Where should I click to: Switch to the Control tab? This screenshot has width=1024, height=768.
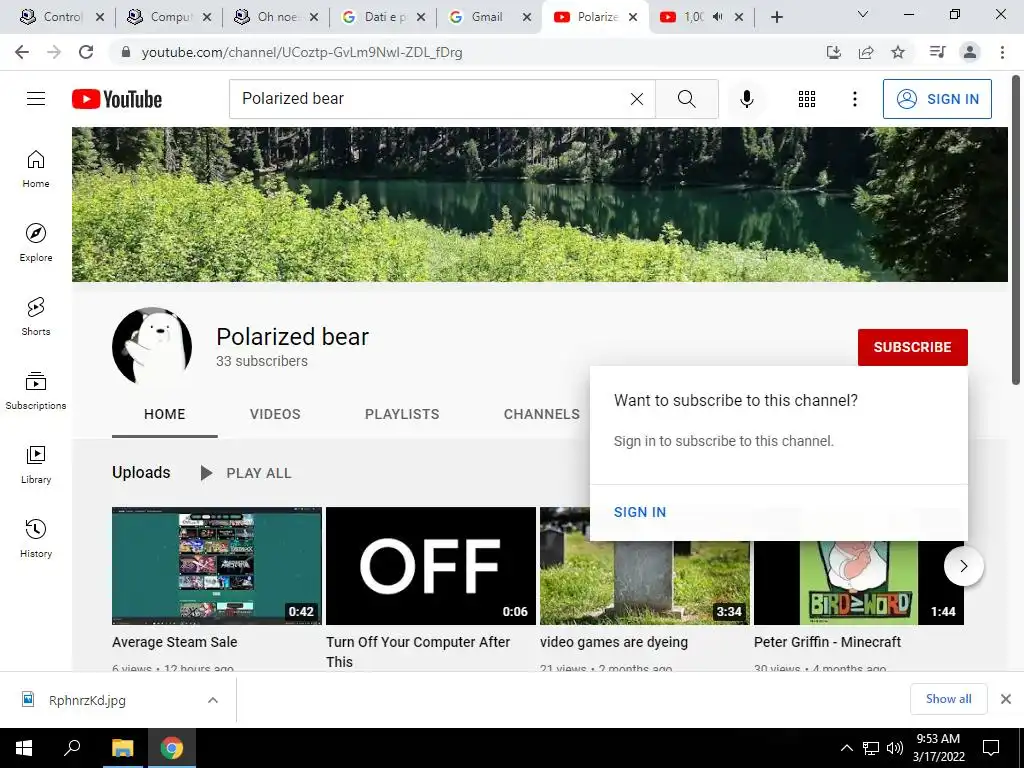62,17
